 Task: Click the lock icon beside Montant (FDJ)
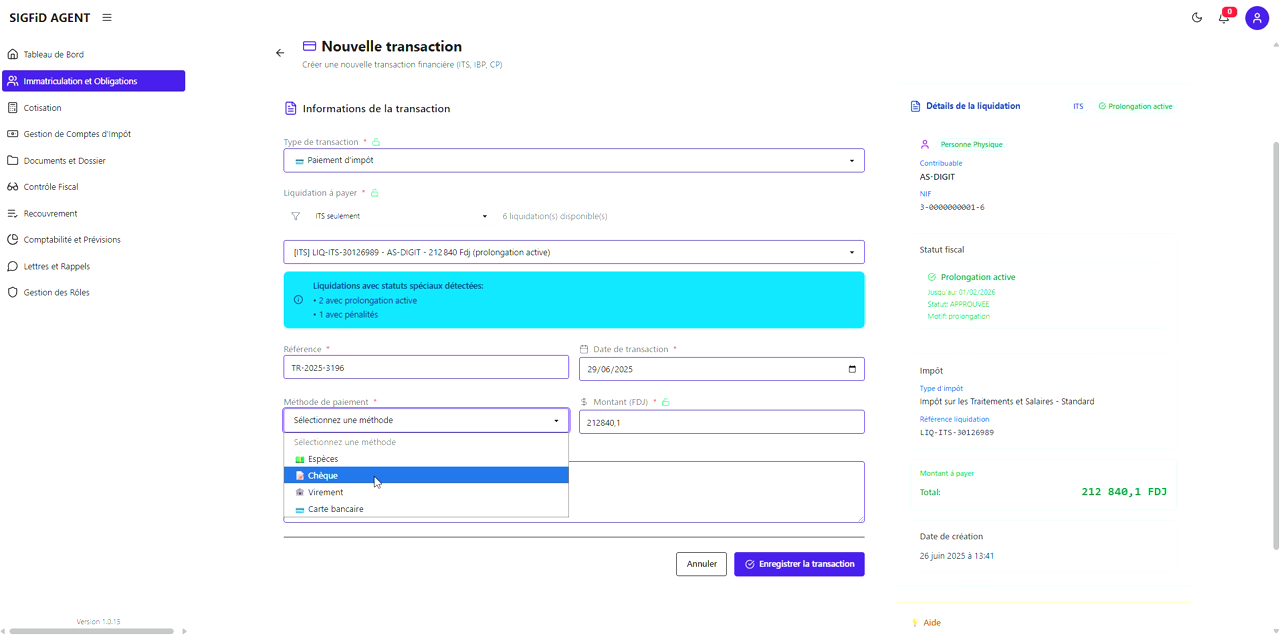pyautogui.click(x=666, y=402)
